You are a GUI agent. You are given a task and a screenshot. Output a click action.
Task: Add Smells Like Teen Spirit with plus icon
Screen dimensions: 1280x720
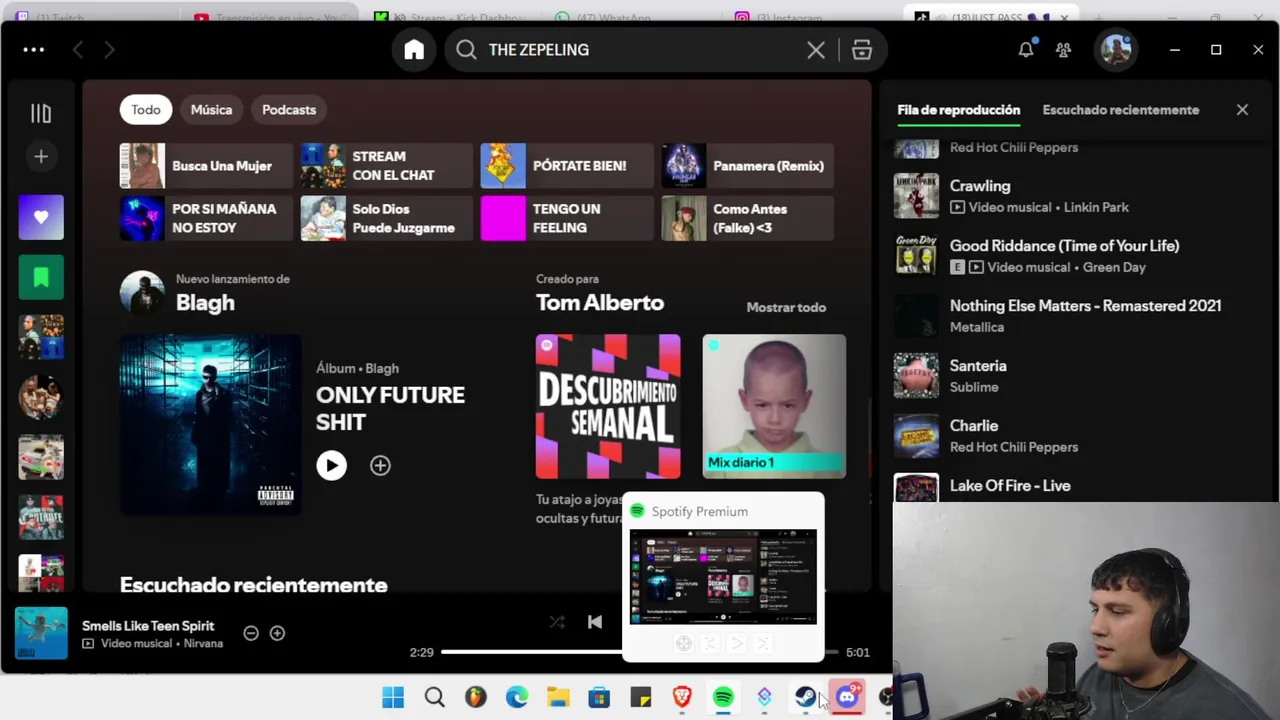click(277, 633)
